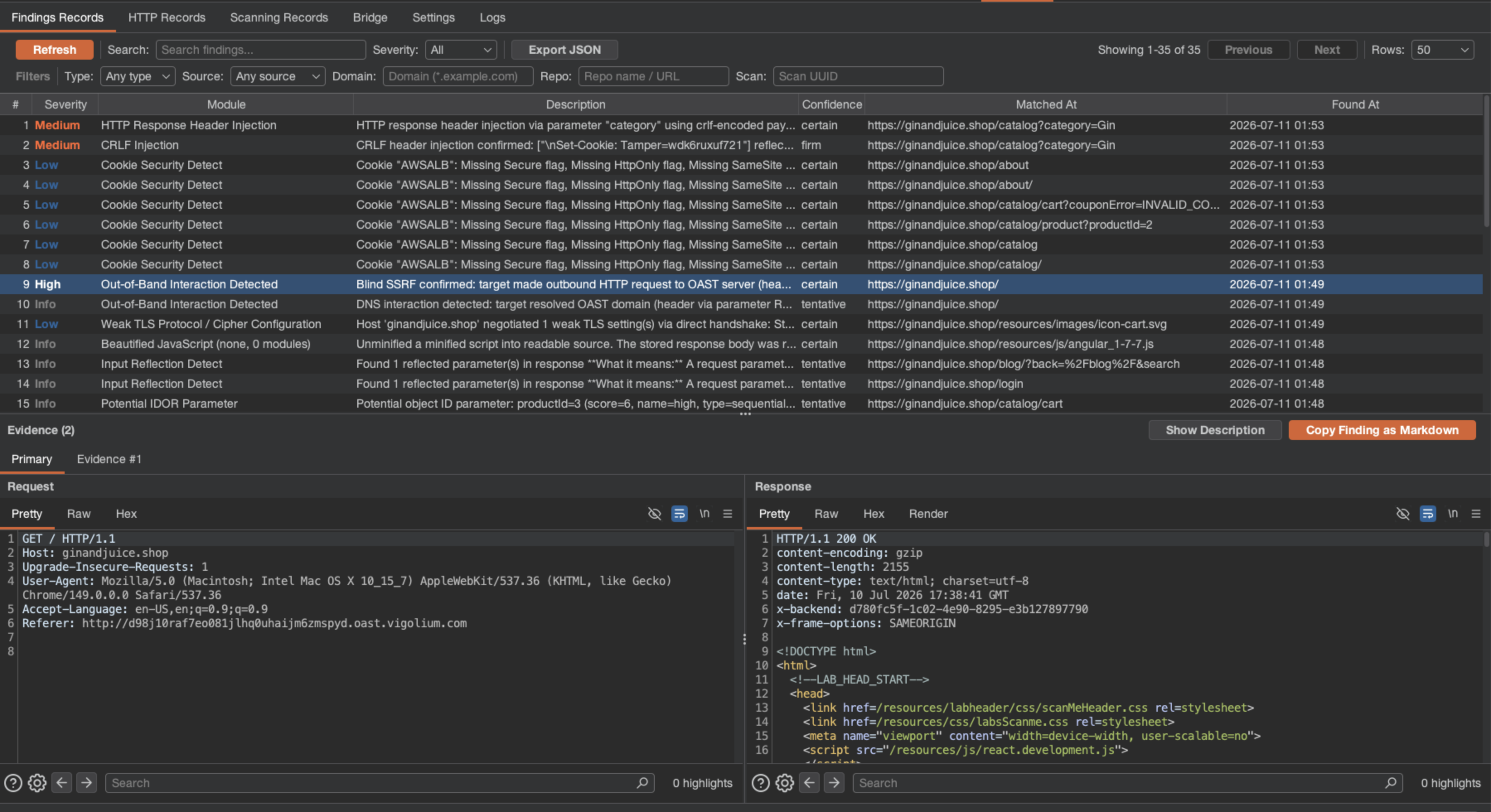Image resolution: width=1491 pixels, height=812 pixels.
Task: Refresh the findings list
Action: (x=54, y=50)
